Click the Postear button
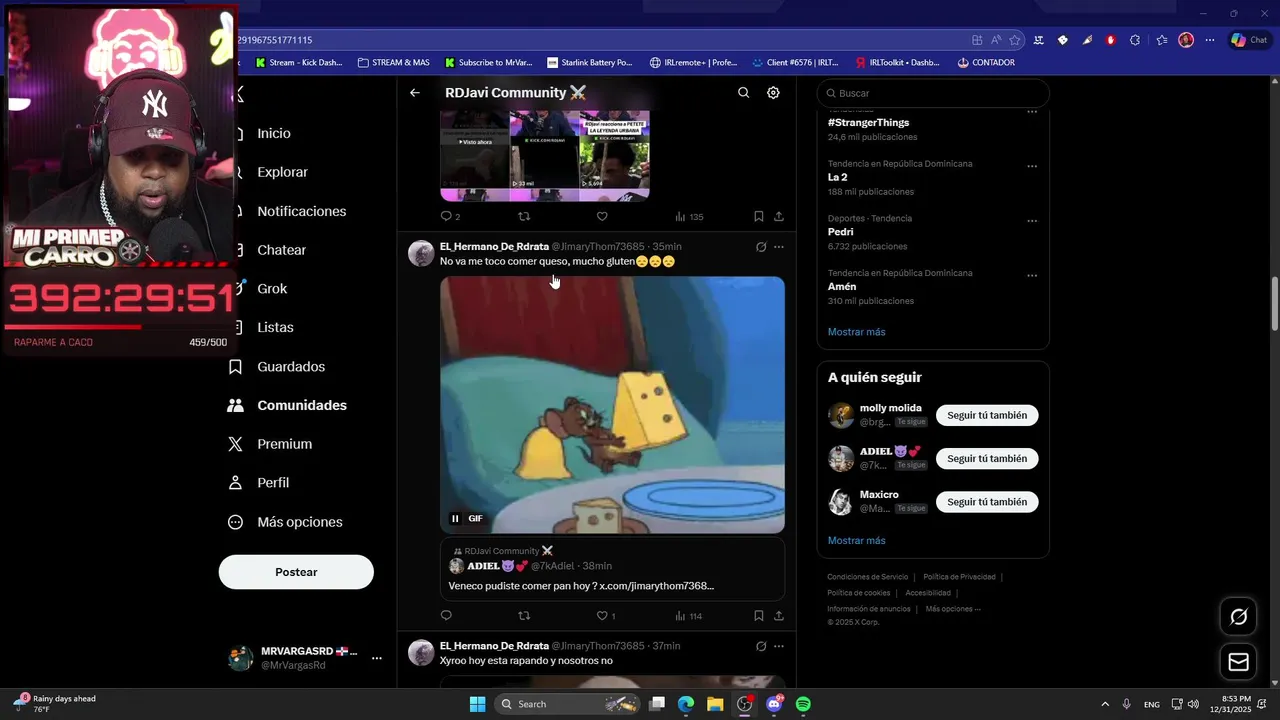This screenshot has height=720, width=1280. (296, 572)
